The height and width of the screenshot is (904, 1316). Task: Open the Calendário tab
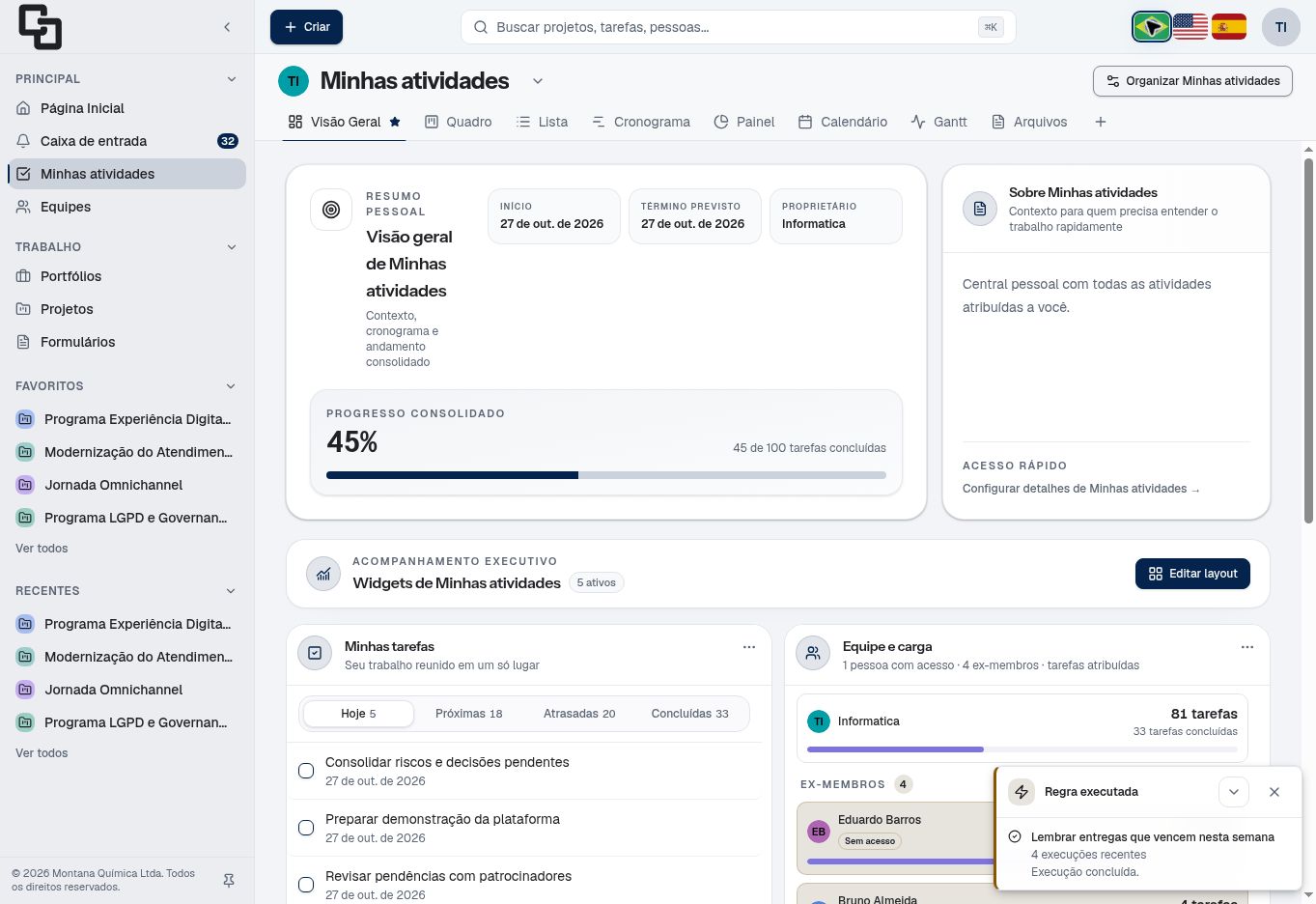(x=843, y=122)
